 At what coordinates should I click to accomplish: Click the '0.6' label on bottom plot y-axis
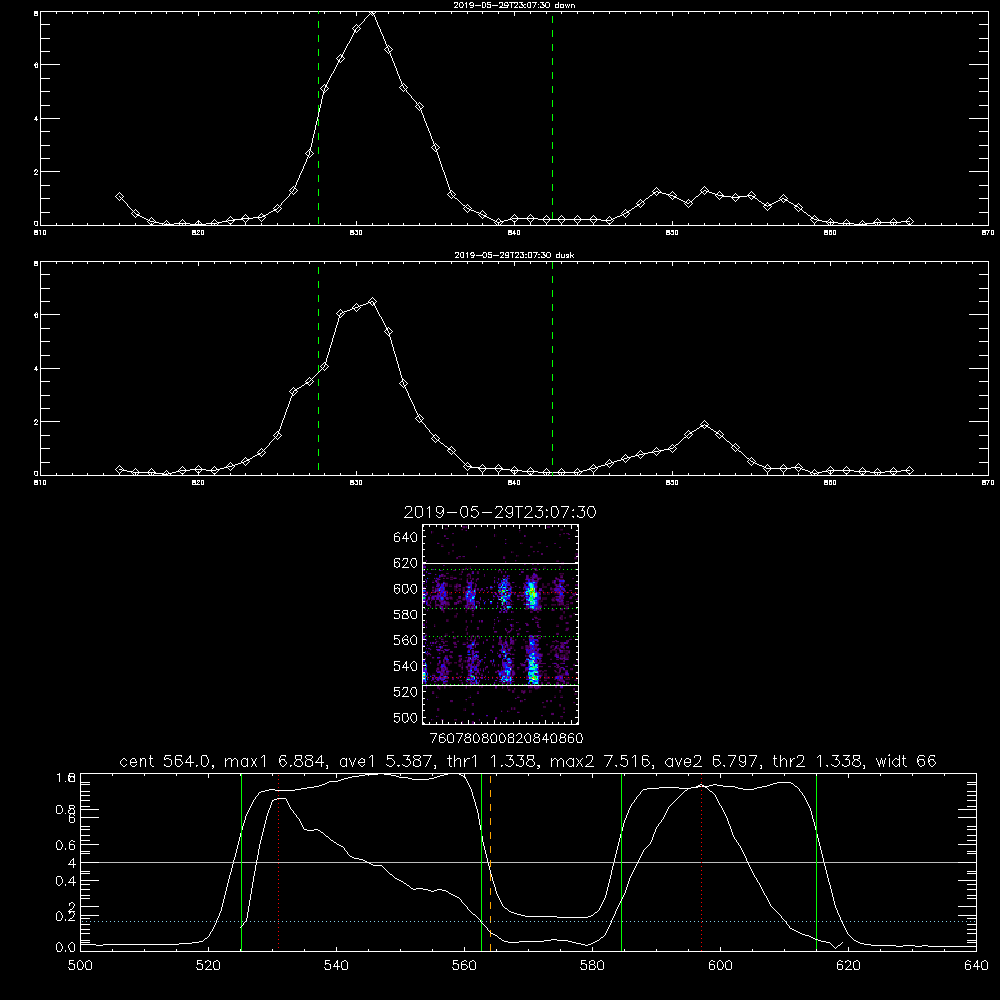tap(65, 845)
